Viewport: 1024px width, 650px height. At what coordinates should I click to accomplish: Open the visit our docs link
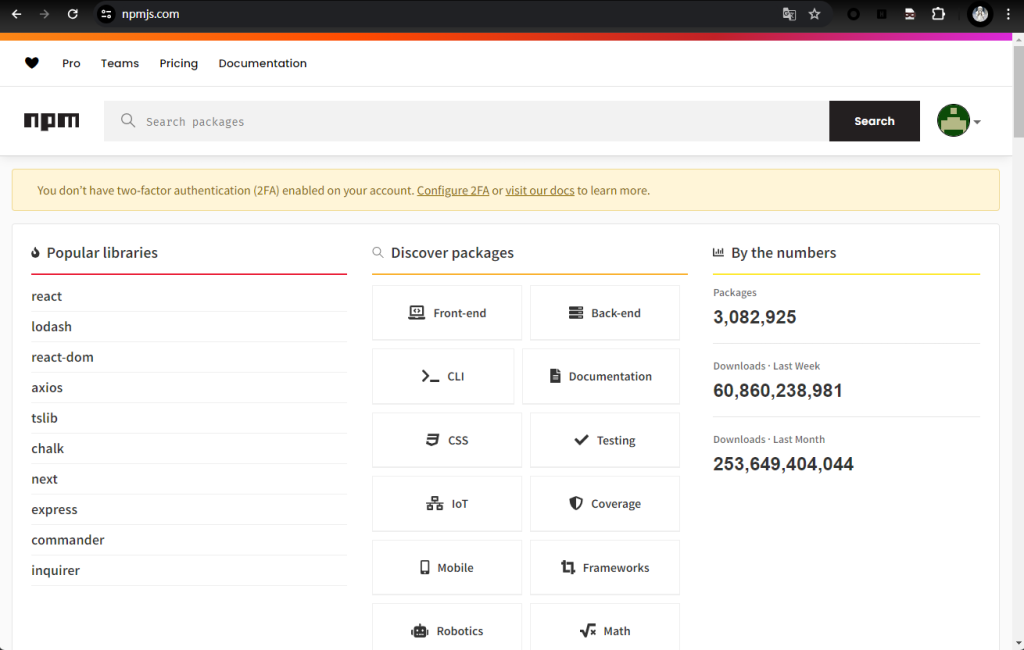coord(540,190)
